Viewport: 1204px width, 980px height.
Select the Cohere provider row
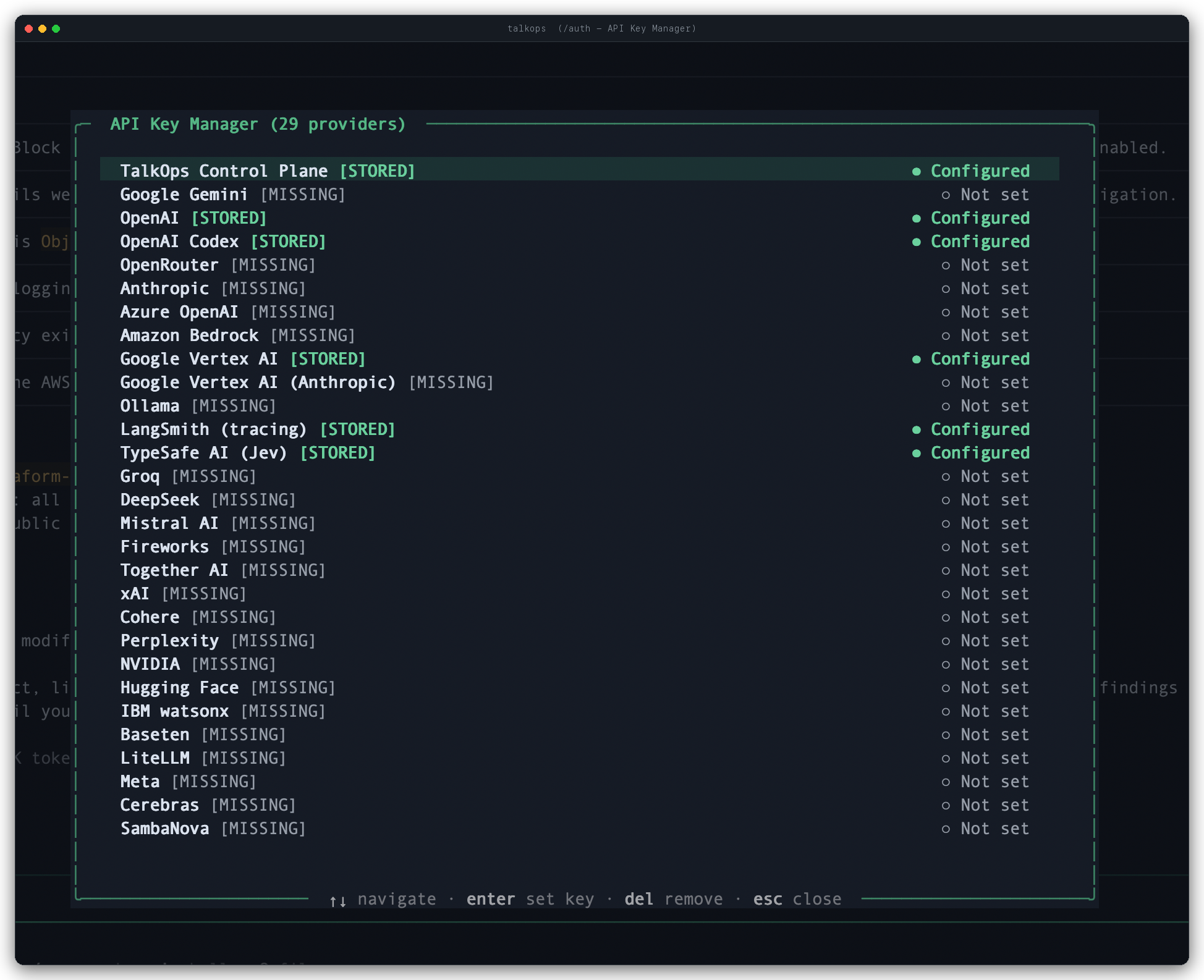pyautogui.click(x=579, y=617)
